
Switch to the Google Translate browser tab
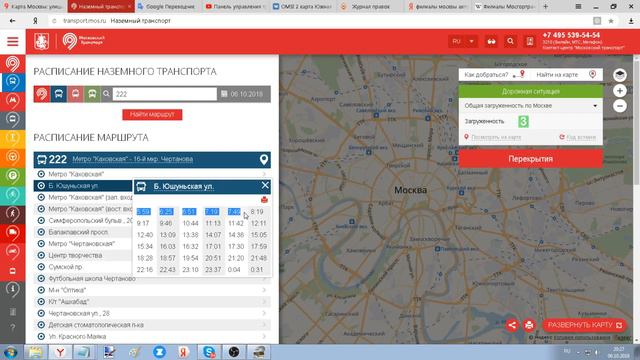[x=167, y=7]
